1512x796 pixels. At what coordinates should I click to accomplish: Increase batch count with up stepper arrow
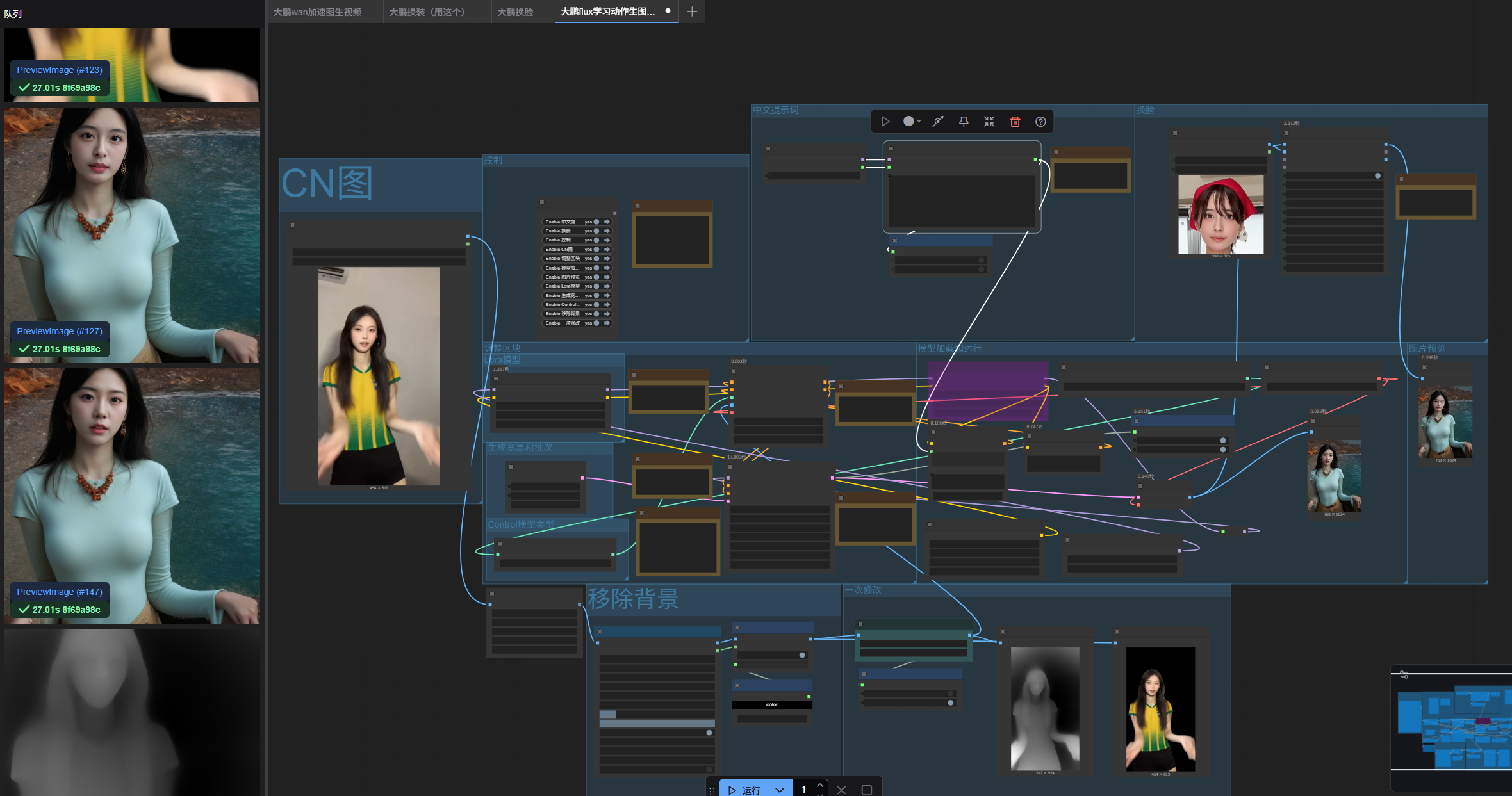(819, 785)
